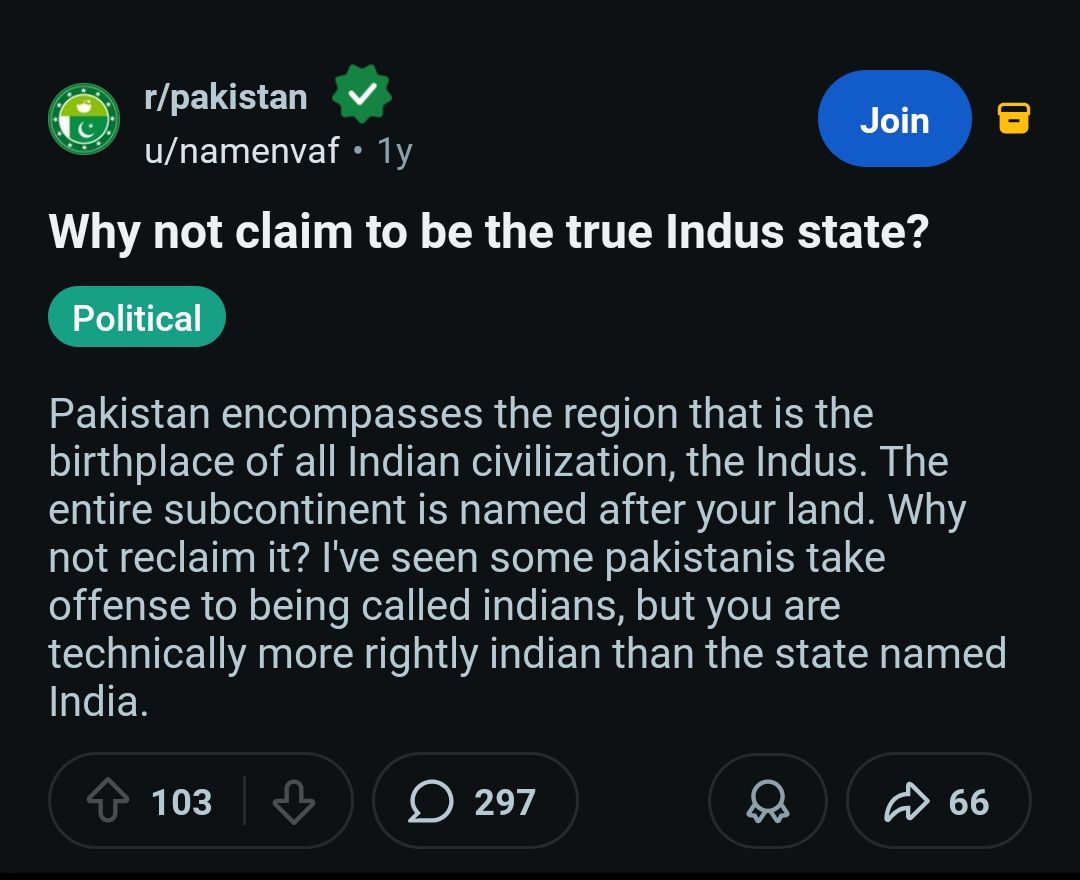The width and height of the screenshot is (1080, 880).
Task: Click the 66 share count
Action: (x=968, y=802)
